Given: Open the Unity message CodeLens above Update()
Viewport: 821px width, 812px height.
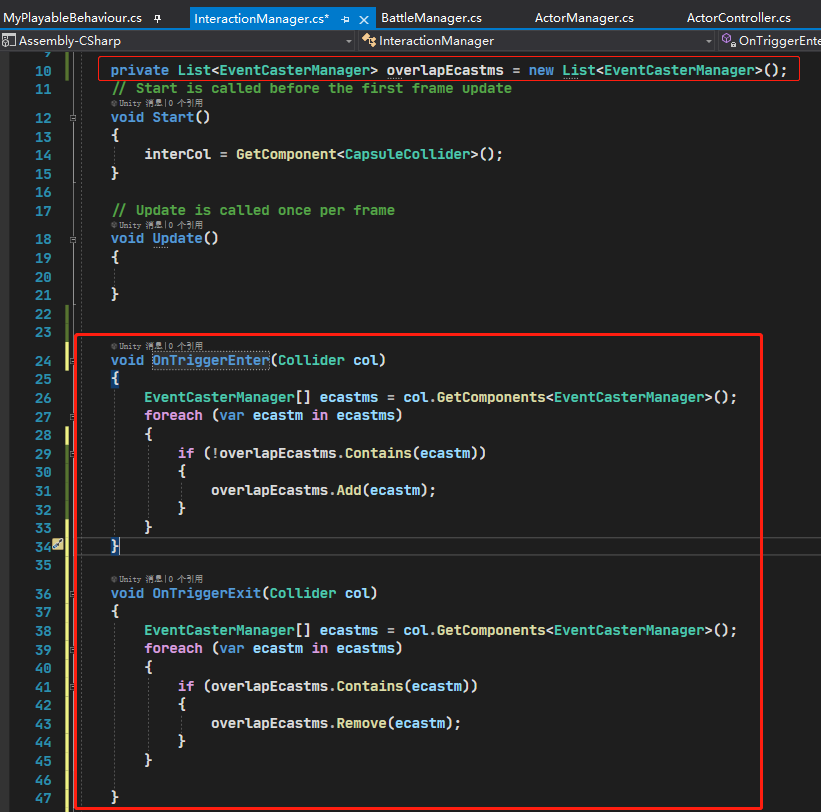Looking at the screenshot, I should click(x=137, y=225).
